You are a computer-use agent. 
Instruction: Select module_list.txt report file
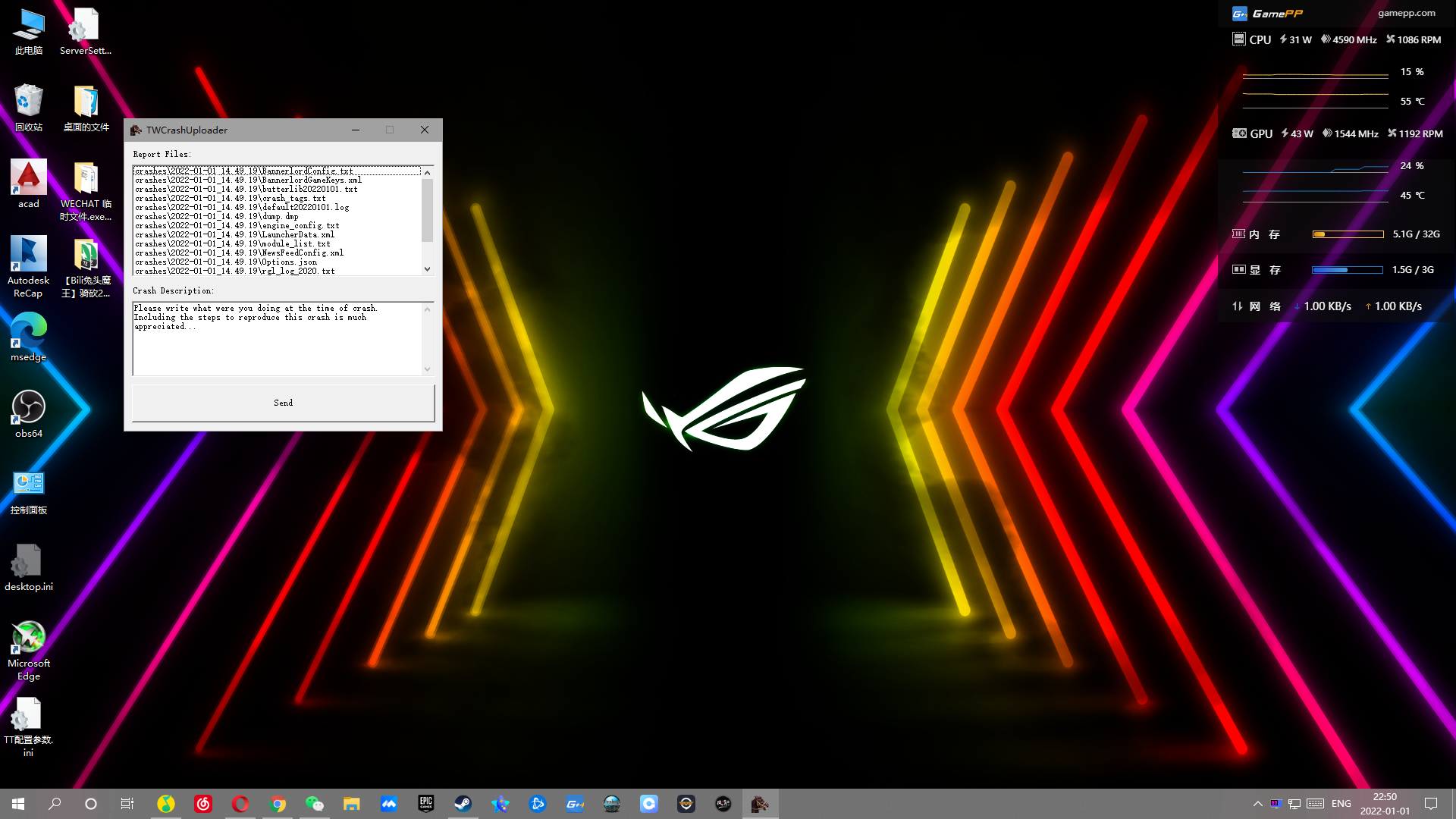pyautogui.click(x=277, y=243)
